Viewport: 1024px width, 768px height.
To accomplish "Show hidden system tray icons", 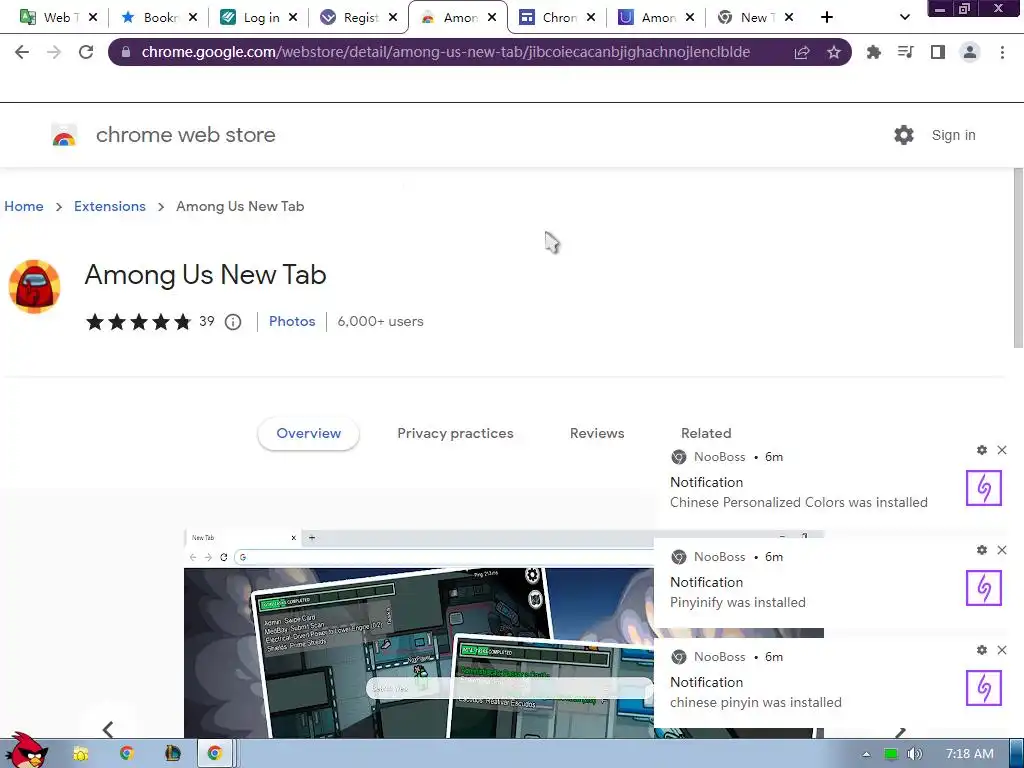I will click(x=867, y=754).
